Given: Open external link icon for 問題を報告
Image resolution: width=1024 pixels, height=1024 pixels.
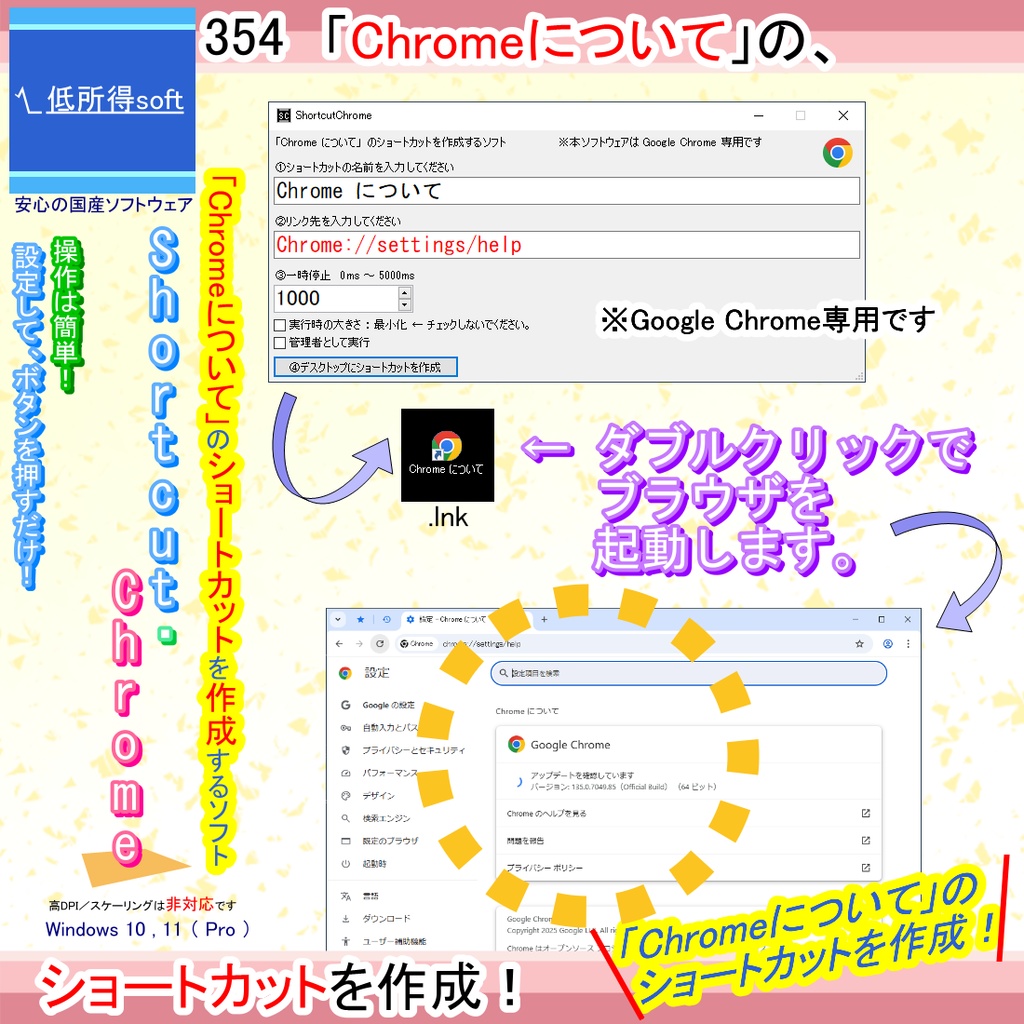Looking at the screenshot, I should [x=865, y=840].
